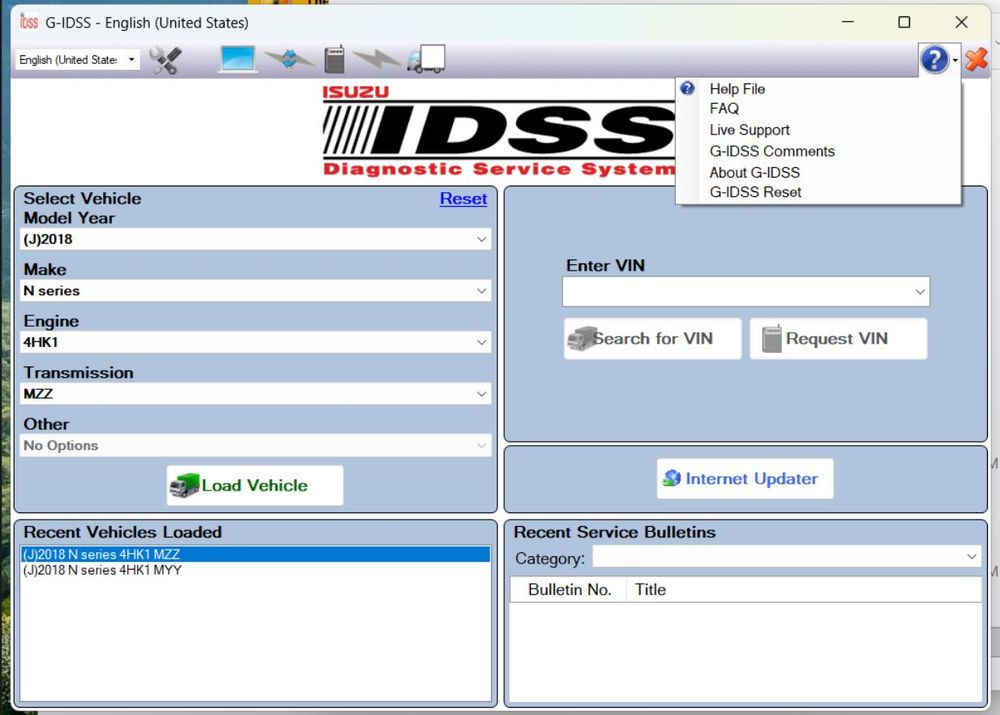Viewport: 1000px width, 715px height.
Task: Close the G-IDSS window
Action: click(x=961, y=22)
